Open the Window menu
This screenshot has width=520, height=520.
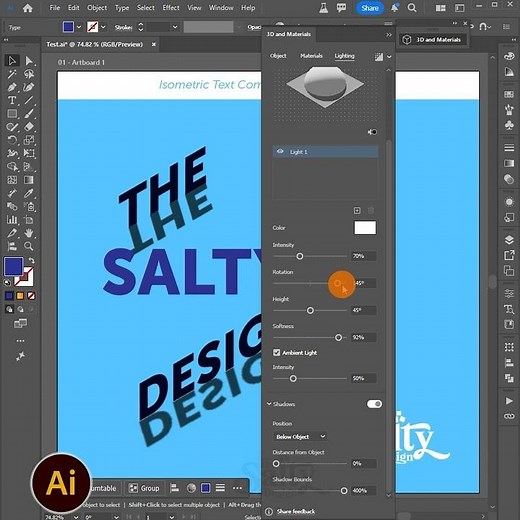tap(221, 8)
